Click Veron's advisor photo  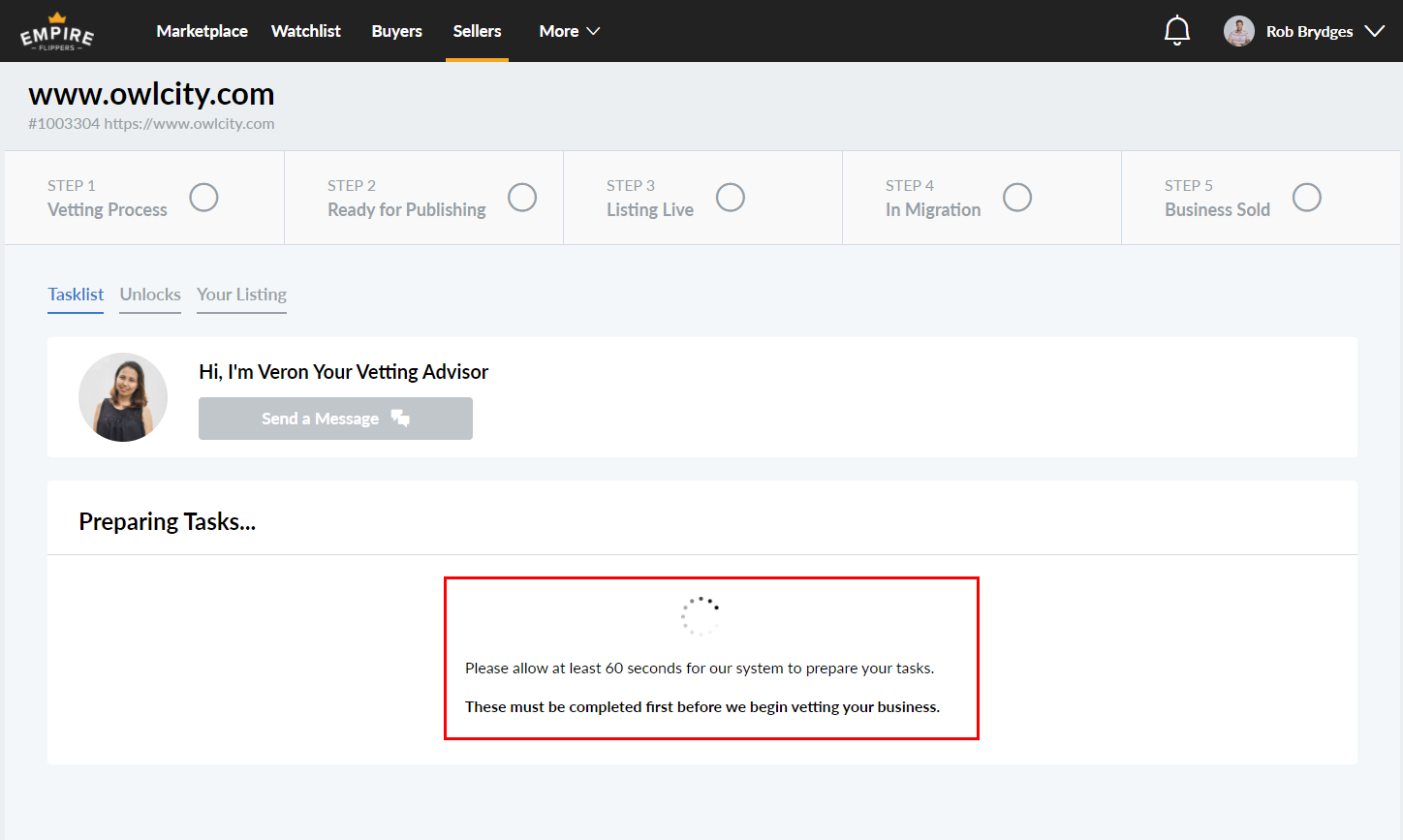pos(123,397)
